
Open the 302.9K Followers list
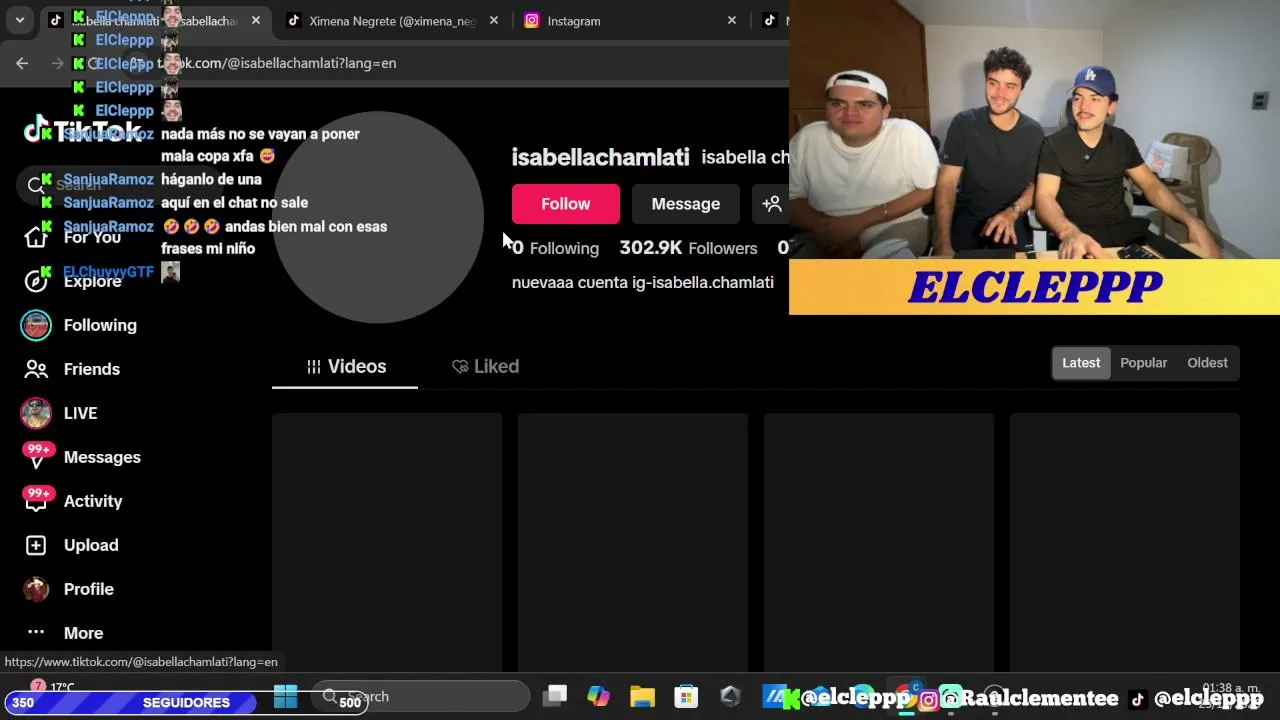(x=688, y=248)
